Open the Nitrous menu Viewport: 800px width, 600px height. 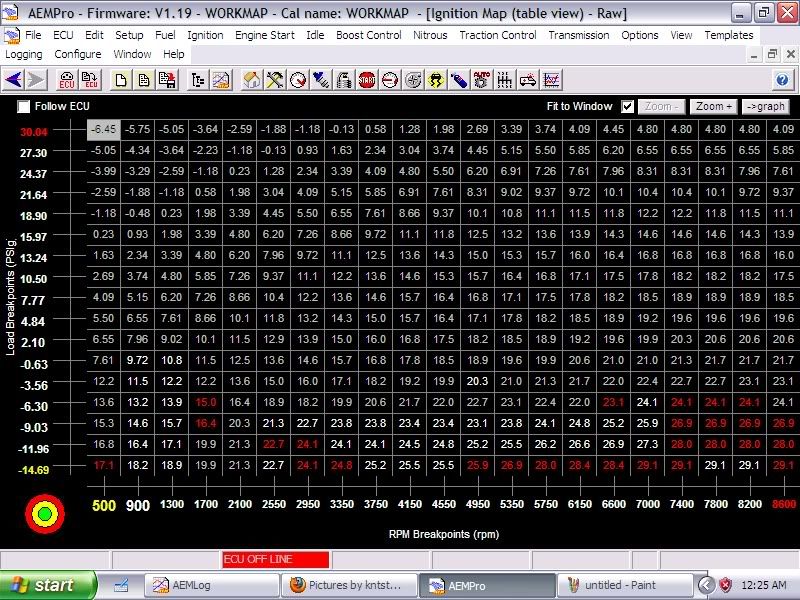tap(430, 35)
